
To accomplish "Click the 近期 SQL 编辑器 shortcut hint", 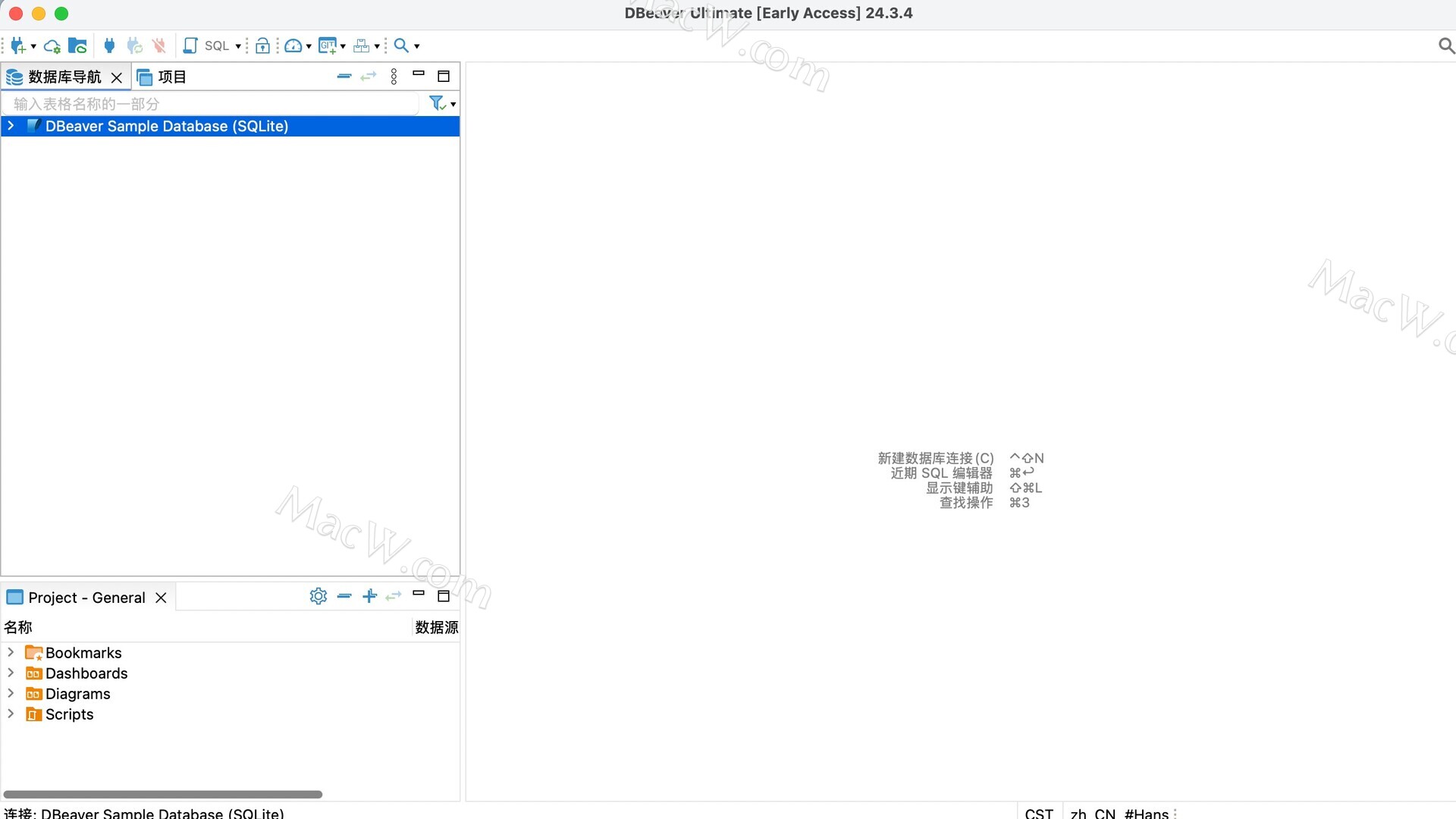I will [x=942, y=473].
